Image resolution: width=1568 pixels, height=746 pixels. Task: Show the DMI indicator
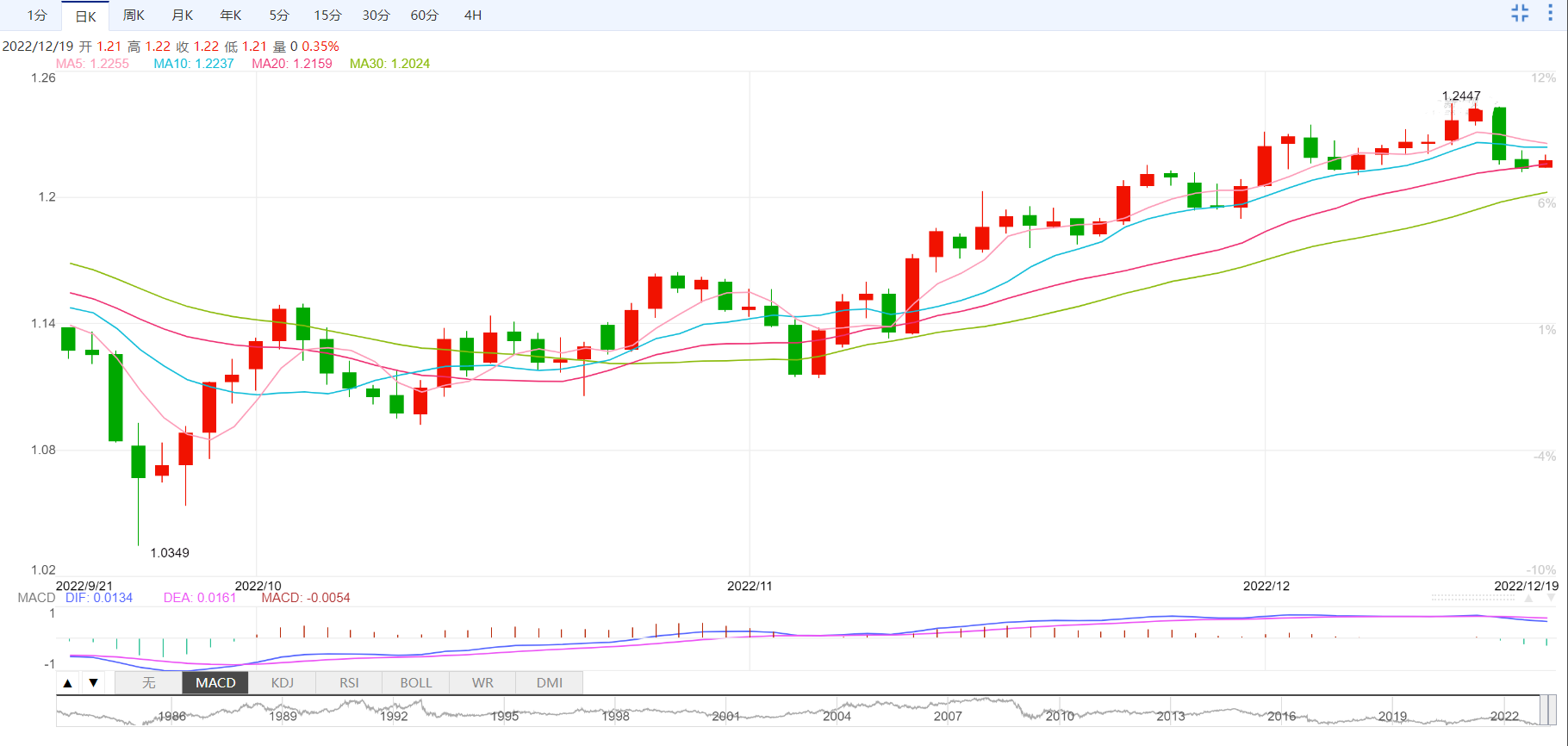pyautogui.click(x=550, y=683)
